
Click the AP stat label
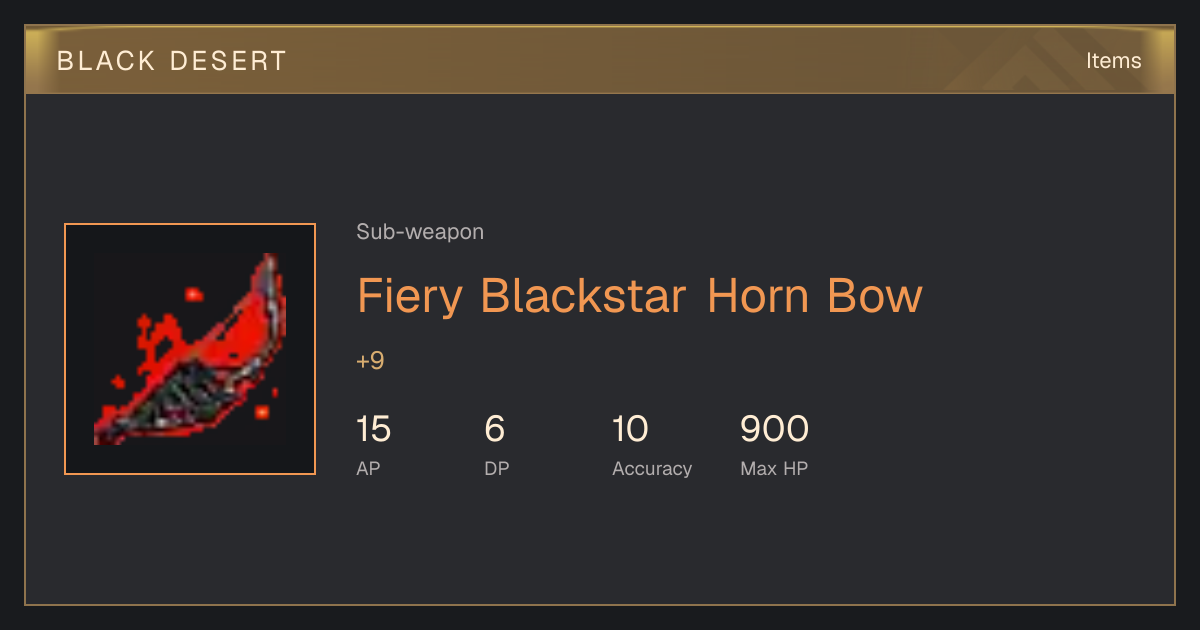pyautogui.click(x=368, y=468)
